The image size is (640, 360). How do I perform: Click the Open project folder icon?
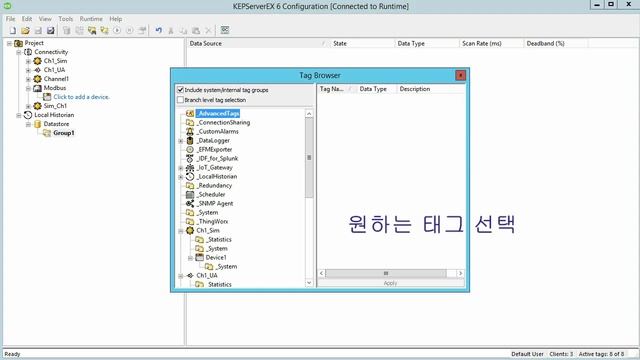[25, 30]
